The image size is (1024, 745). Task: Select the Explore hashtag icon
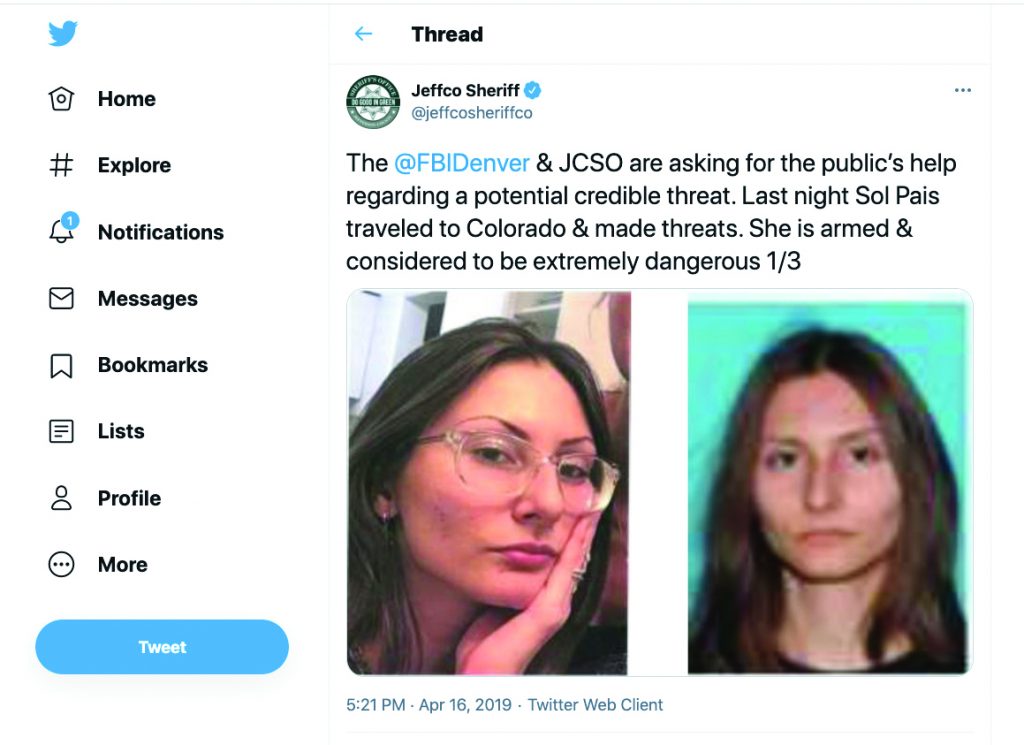click(x=61, y=165)
